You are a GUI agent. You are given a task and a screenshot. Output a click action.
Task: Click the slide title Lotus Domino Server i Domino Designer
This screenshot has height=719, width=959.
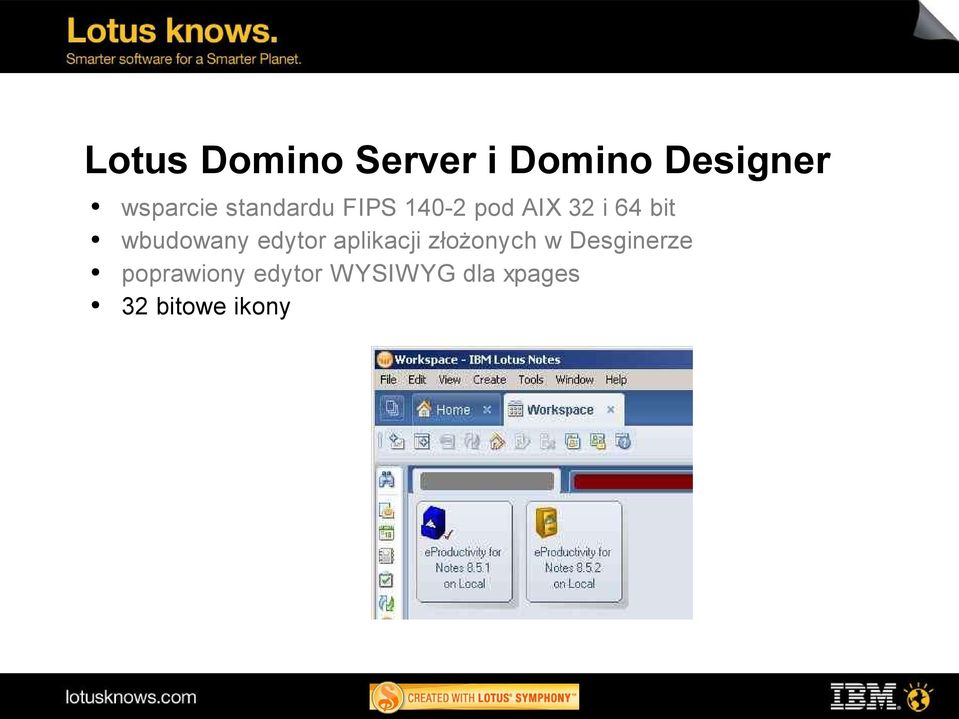click(x=457, y=160)
